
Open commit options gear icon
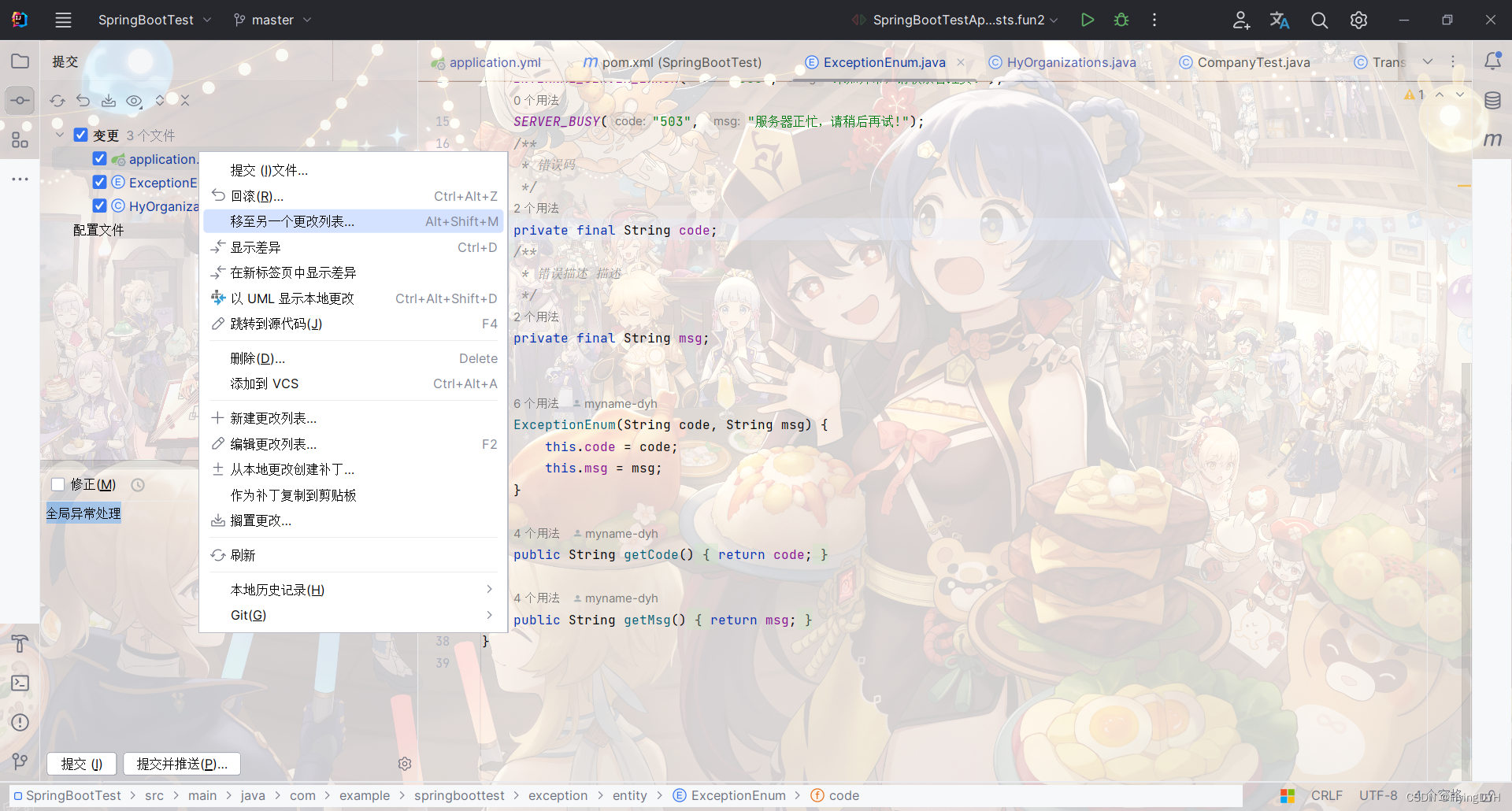[x=405, y=764]
